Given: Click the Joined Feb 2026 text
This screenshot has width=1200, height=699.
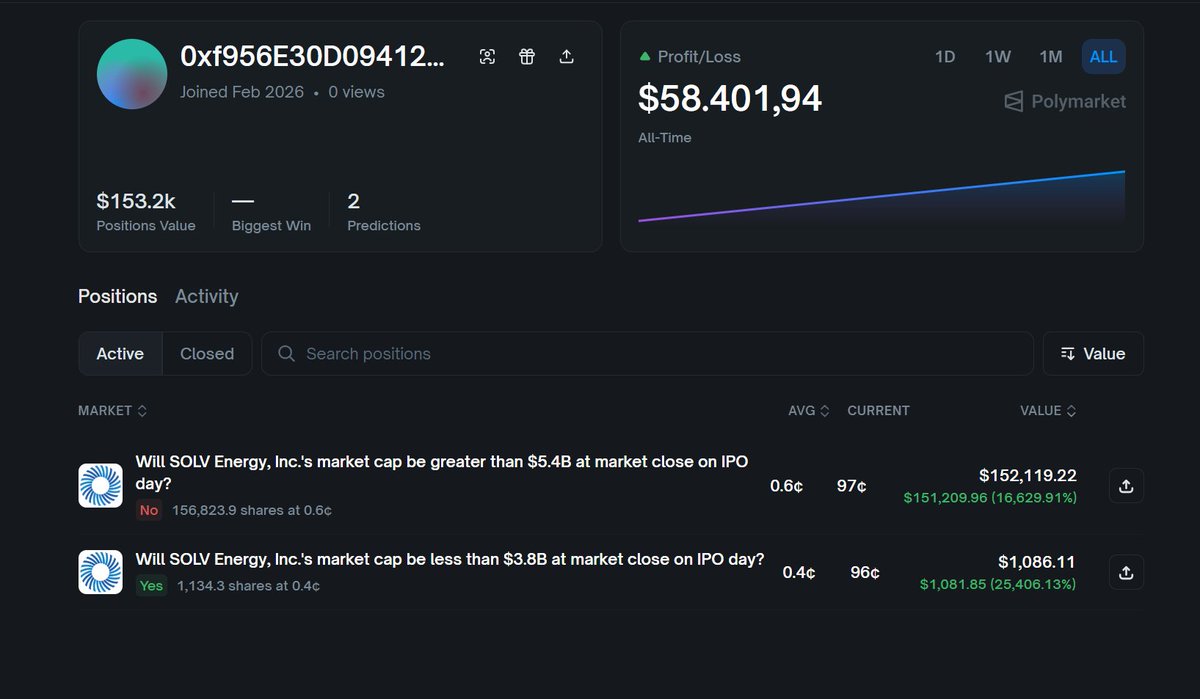Looking at the screenshot, I should pos(242,92).
